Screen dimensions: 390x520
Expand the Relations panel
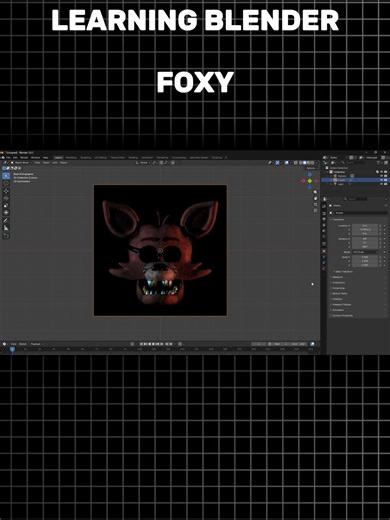pyautogui.click(x=337, y=277)
